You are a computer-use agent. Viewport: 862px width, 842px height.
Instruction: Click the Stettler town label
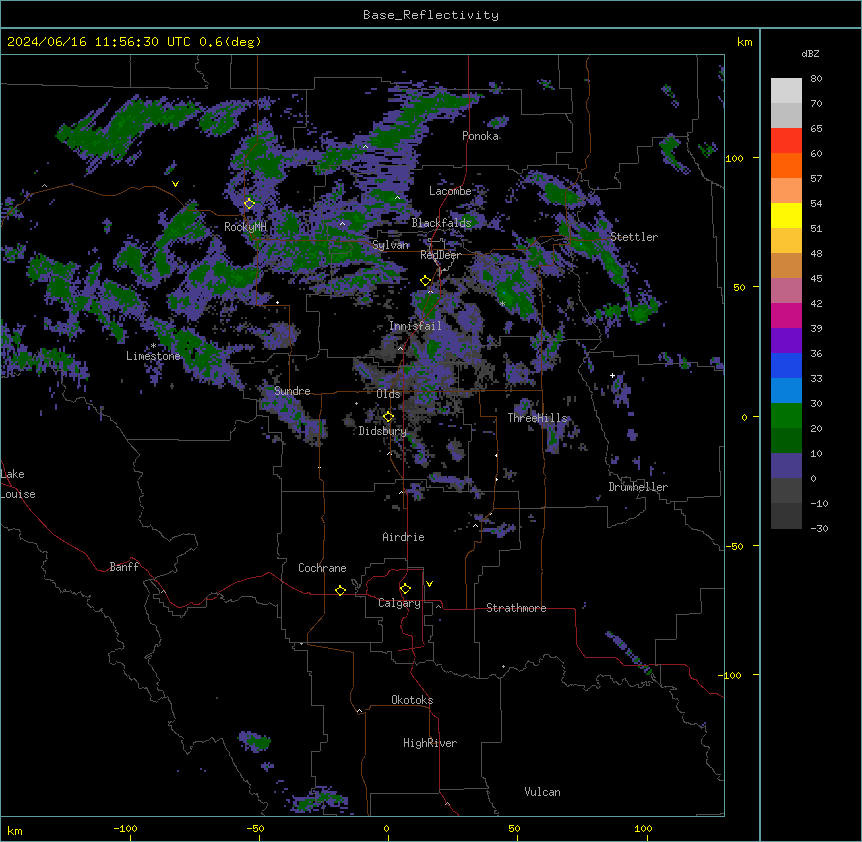tap(634, 237)
